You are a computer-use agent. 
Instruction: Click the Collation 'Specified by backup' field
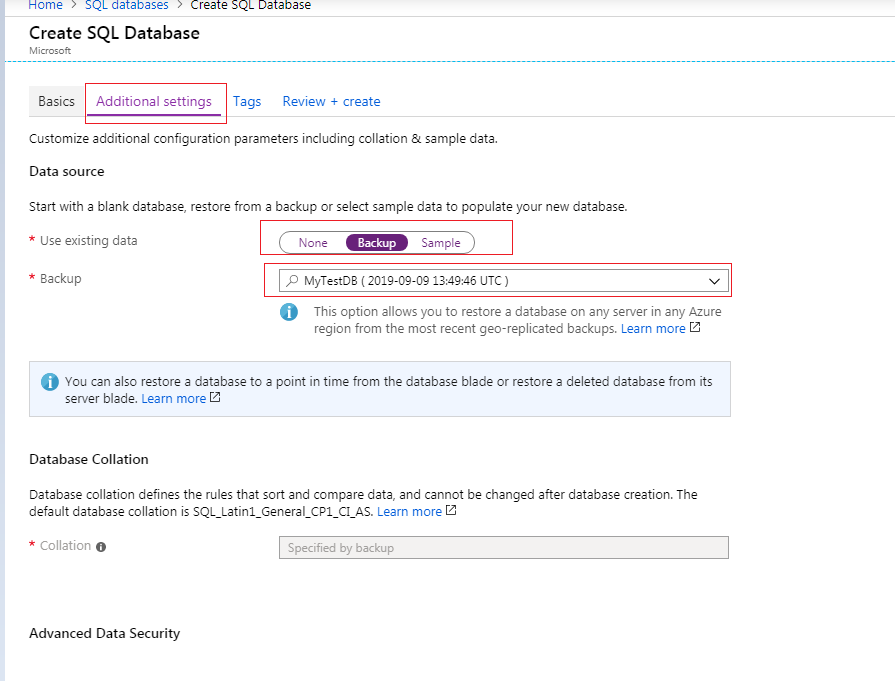[x=503, y=548]
